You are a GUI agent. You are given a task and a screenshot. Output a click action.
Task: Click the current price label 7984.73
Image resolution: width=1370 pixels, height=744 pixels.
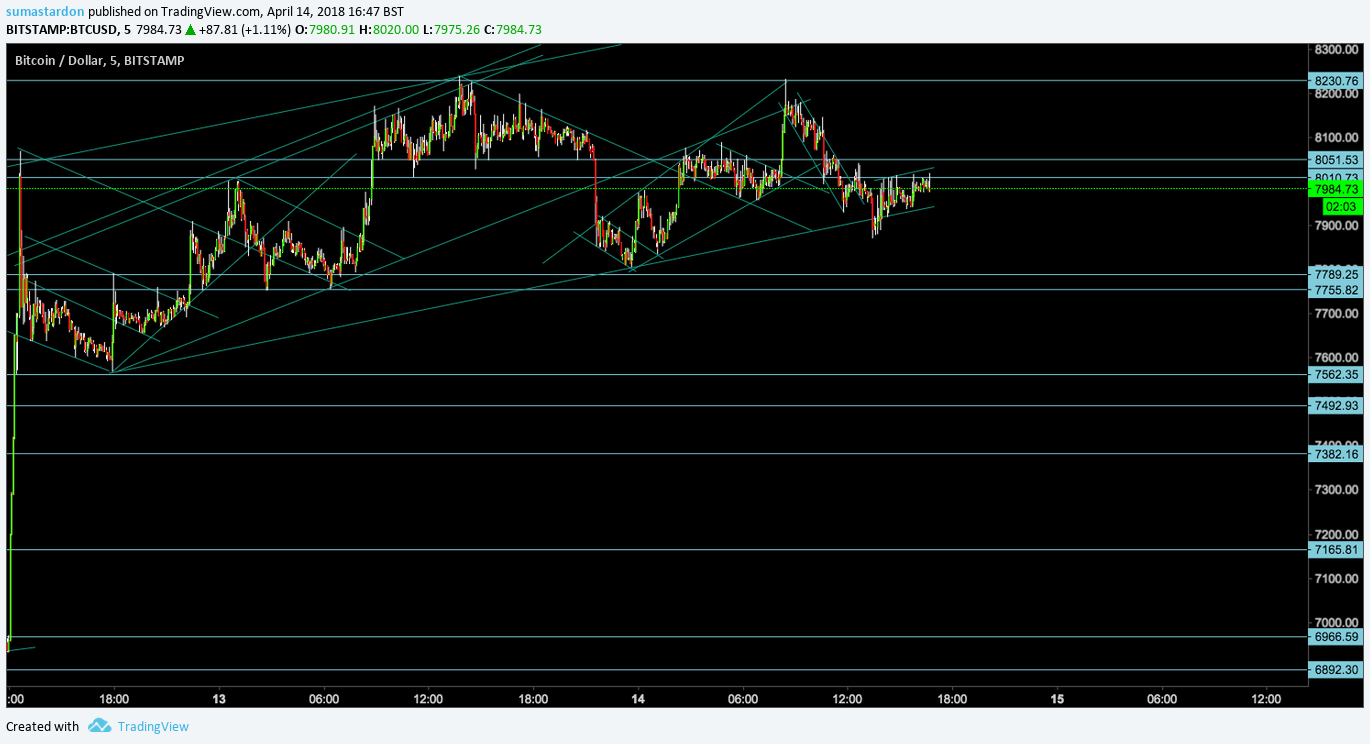point(1337,189)
